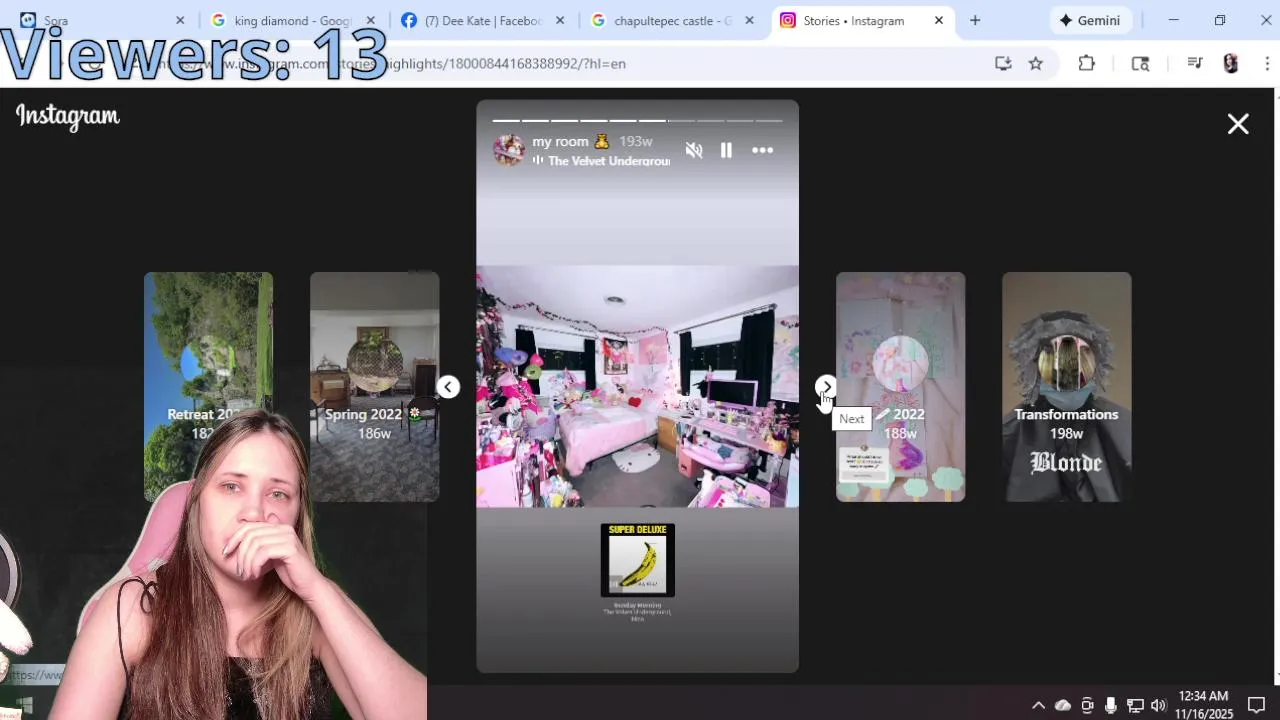This screenshot has height=720, width=1280.
Task: Open the my room profile avatar
Action: [x=509, y=150]
